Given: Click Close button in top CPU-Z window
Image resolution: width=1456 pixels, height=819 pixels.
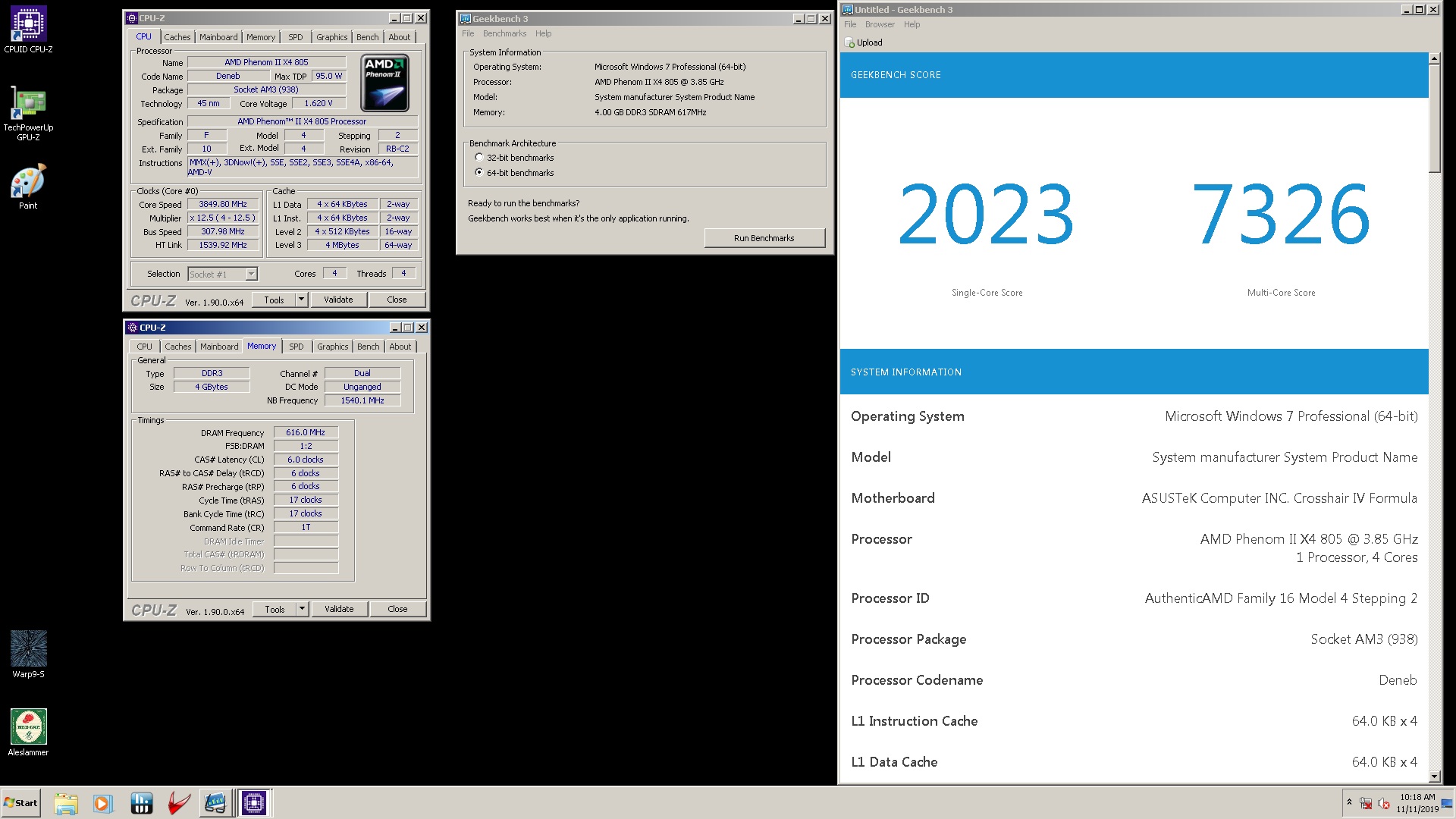Looking at the screenshot, I should coord(397,300).
